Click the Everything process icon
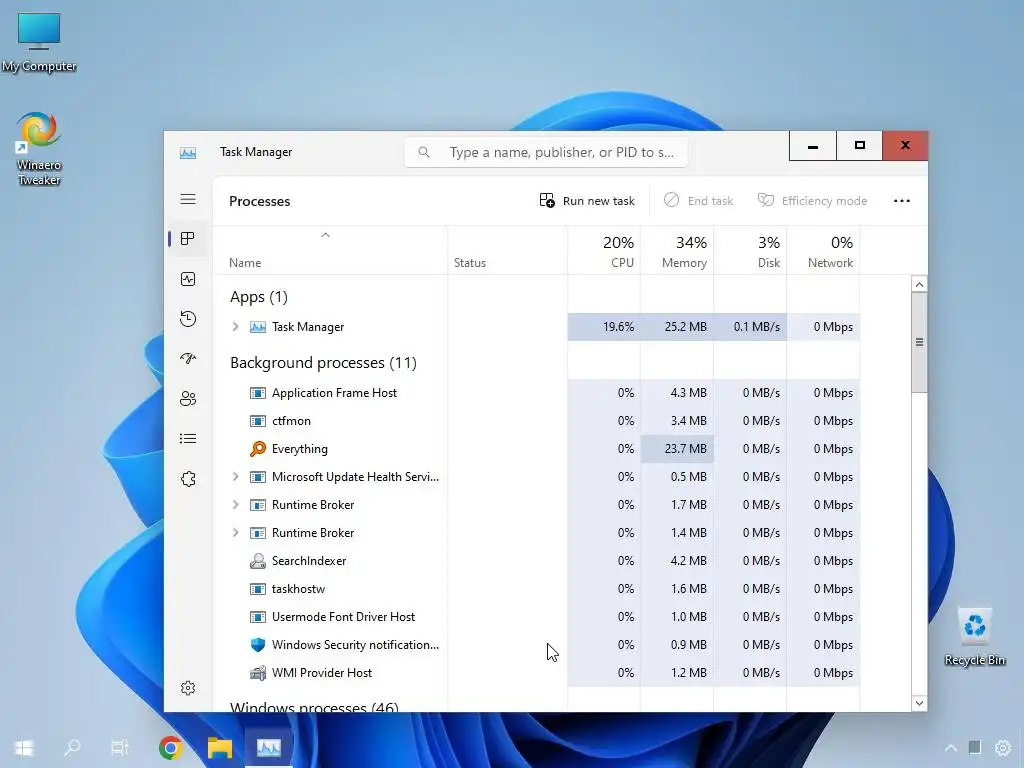This screenshot has height=768, width=1024. [258, 449]
